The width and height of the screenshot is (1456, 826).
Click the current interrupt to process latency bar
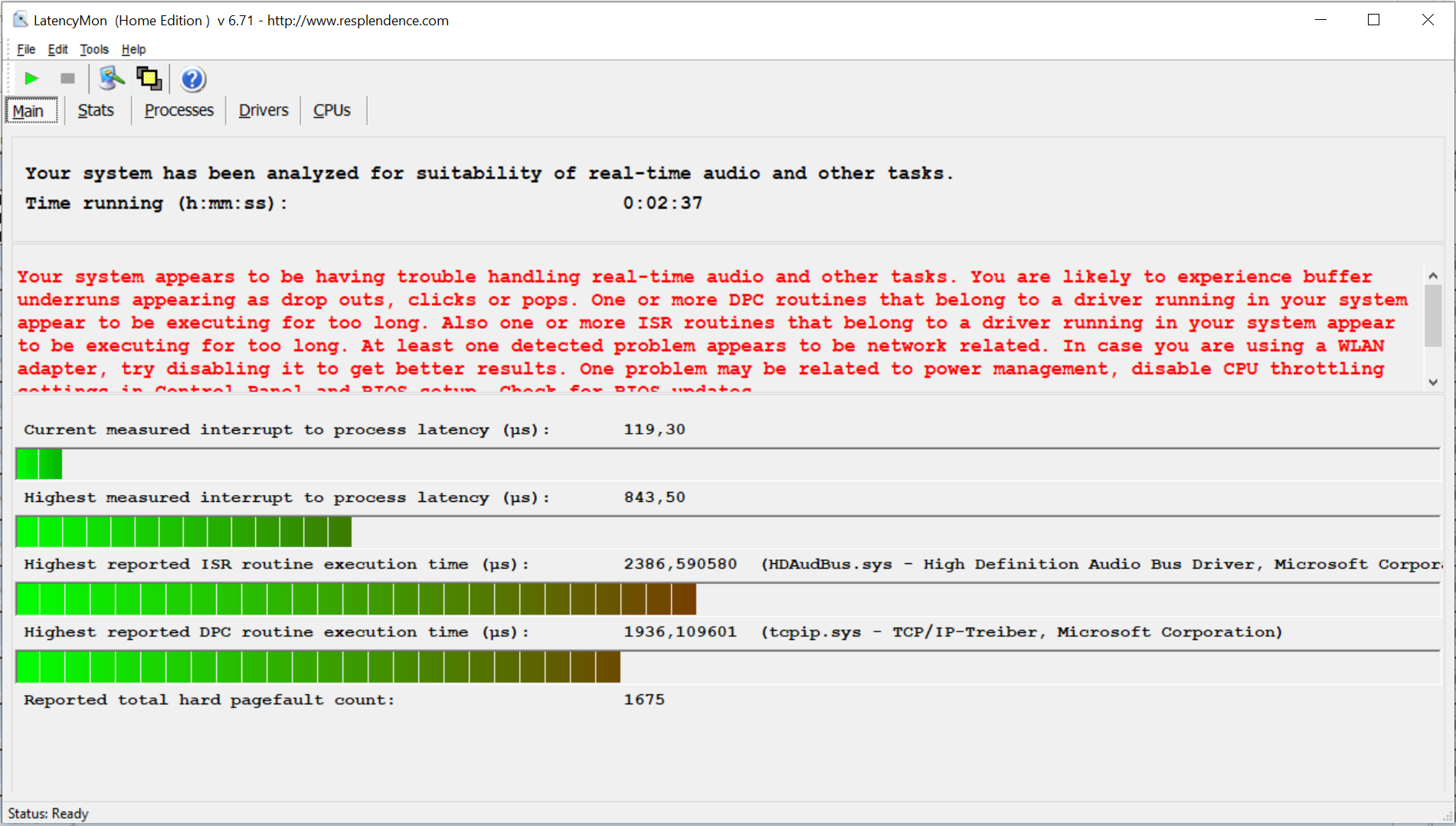[728, 464]
